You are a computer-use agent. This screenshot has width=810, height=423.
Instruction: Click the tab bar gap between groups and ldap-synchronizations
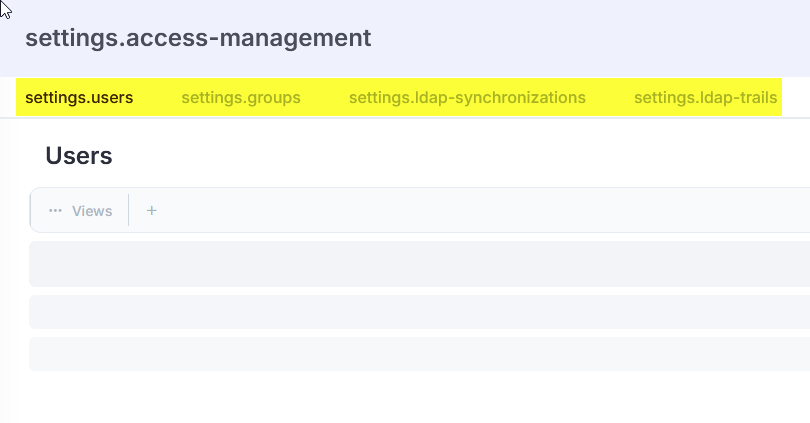(325, 98)
